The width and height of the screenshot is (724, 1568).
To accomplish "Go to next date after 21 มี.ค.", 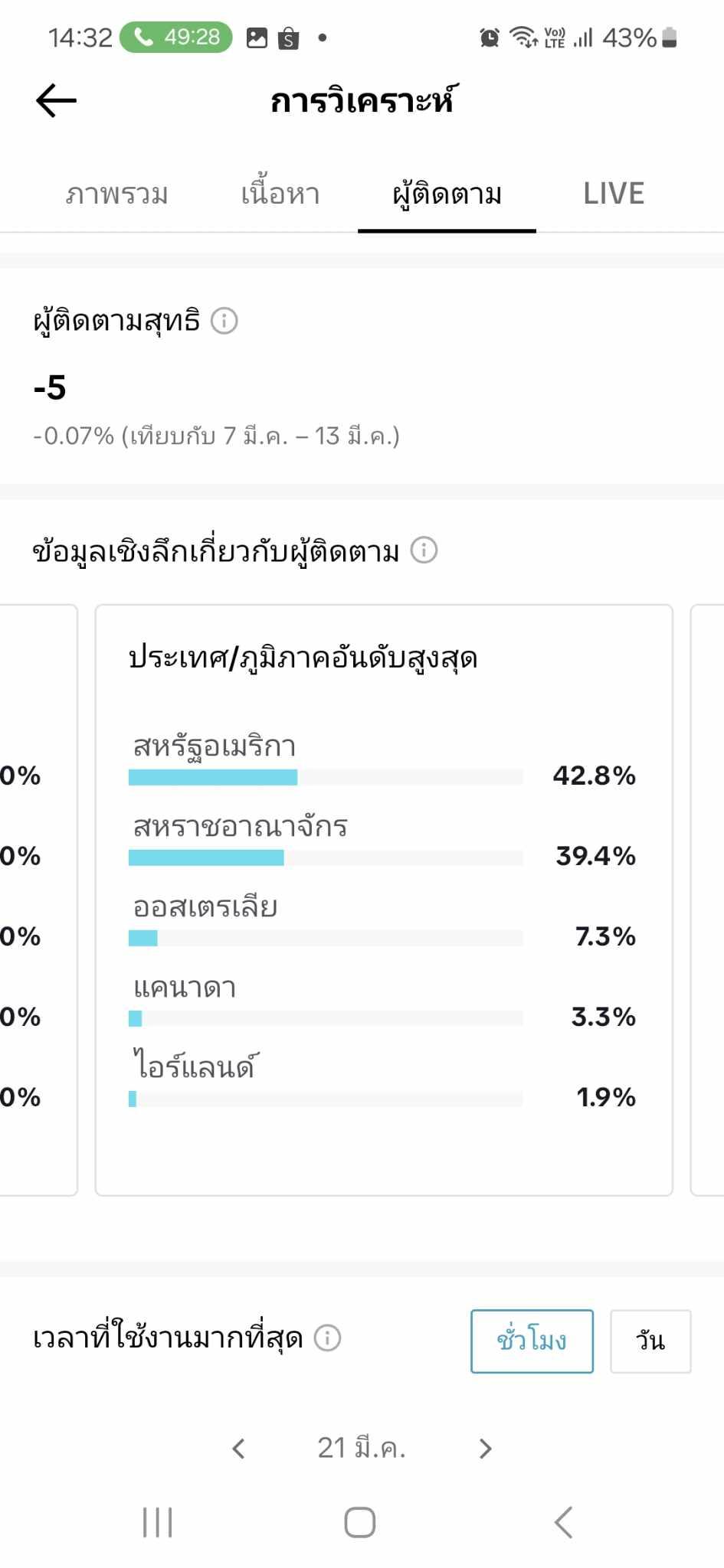I will (485, 1448).
